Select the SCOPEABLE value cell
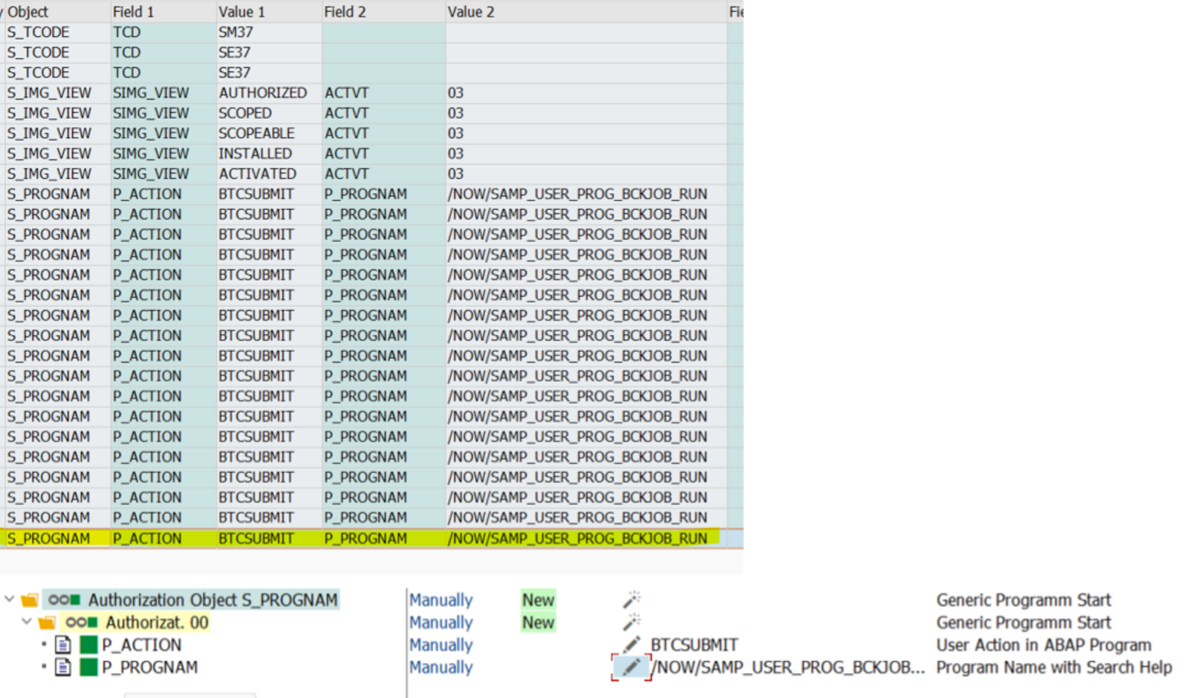The height and width of the screenshot is (698, 1200). coord(269,133)
